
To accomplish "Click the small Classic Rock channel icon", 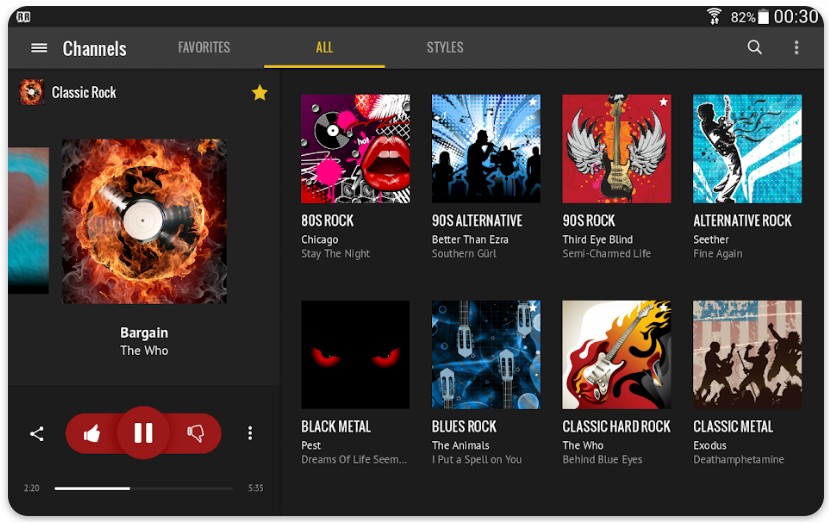I will (x=31, y=93).
